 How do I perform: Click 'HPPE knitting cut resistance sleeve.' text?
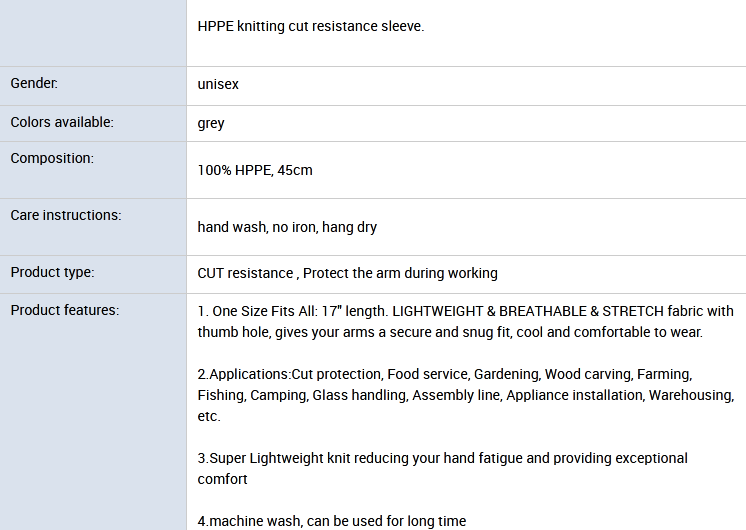tap(311, 26)
